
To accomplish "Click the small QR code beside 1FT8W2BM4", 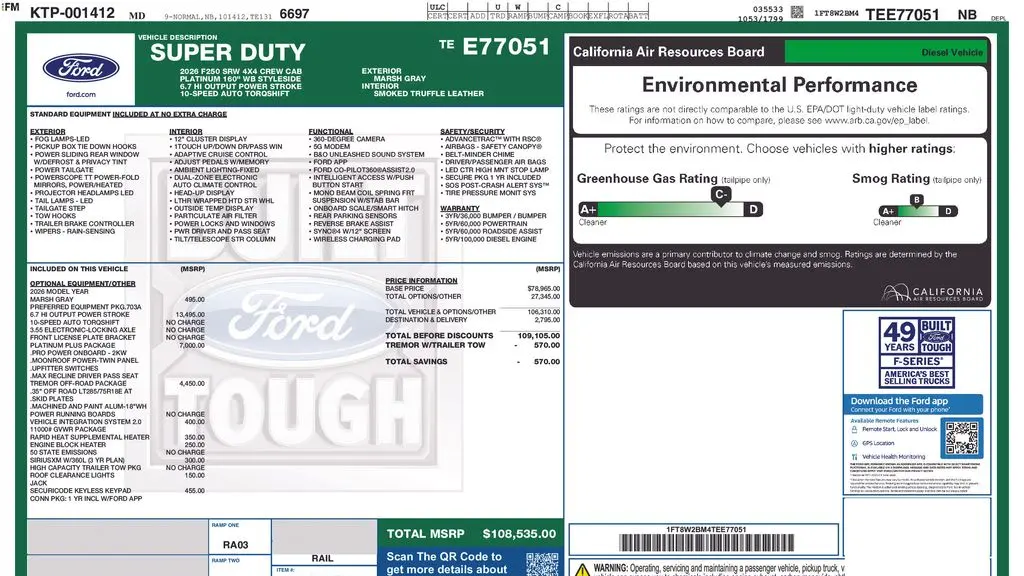I will 797,12.
